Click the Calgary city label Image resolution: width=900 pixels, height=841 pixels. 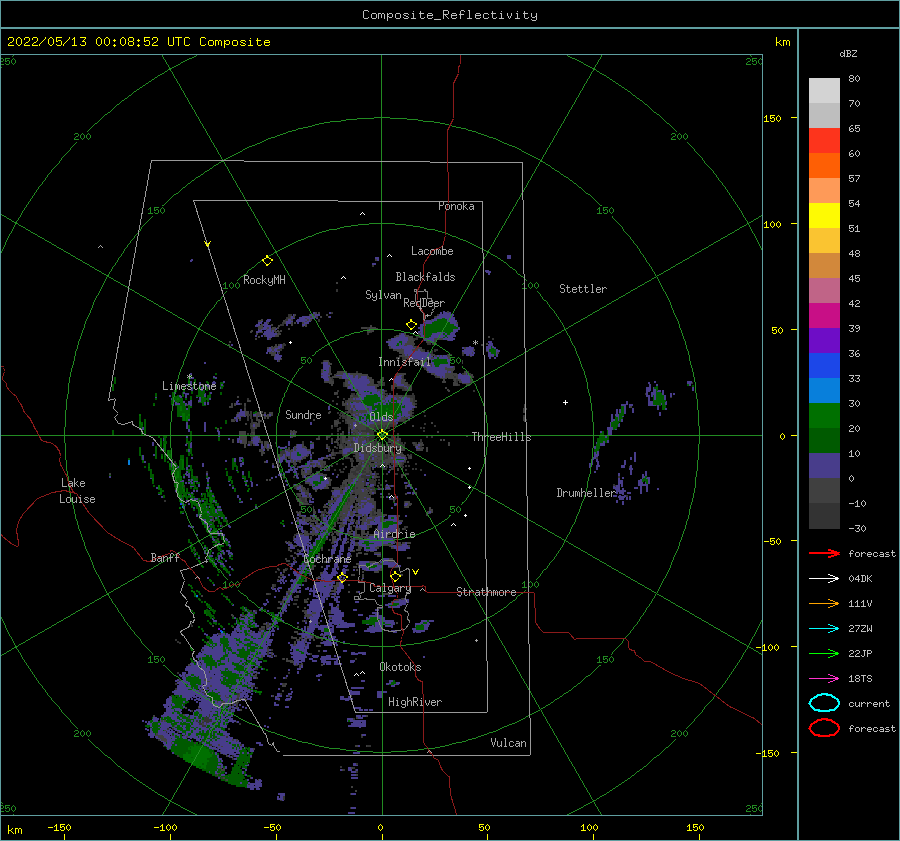390,588
